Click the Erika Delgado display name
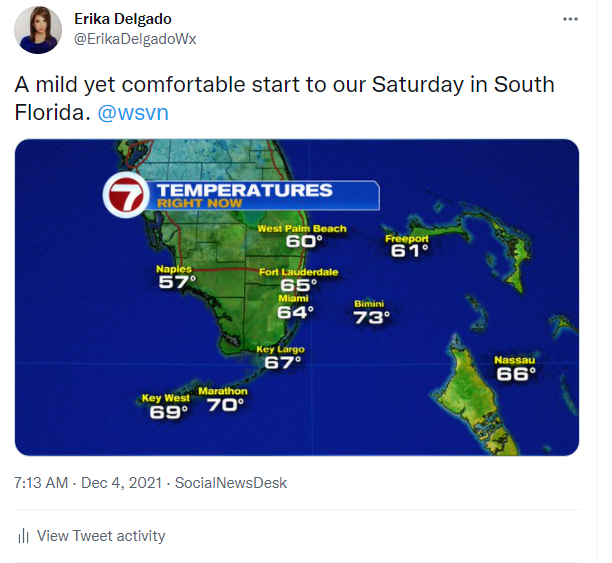 click(x=123, y=19)
